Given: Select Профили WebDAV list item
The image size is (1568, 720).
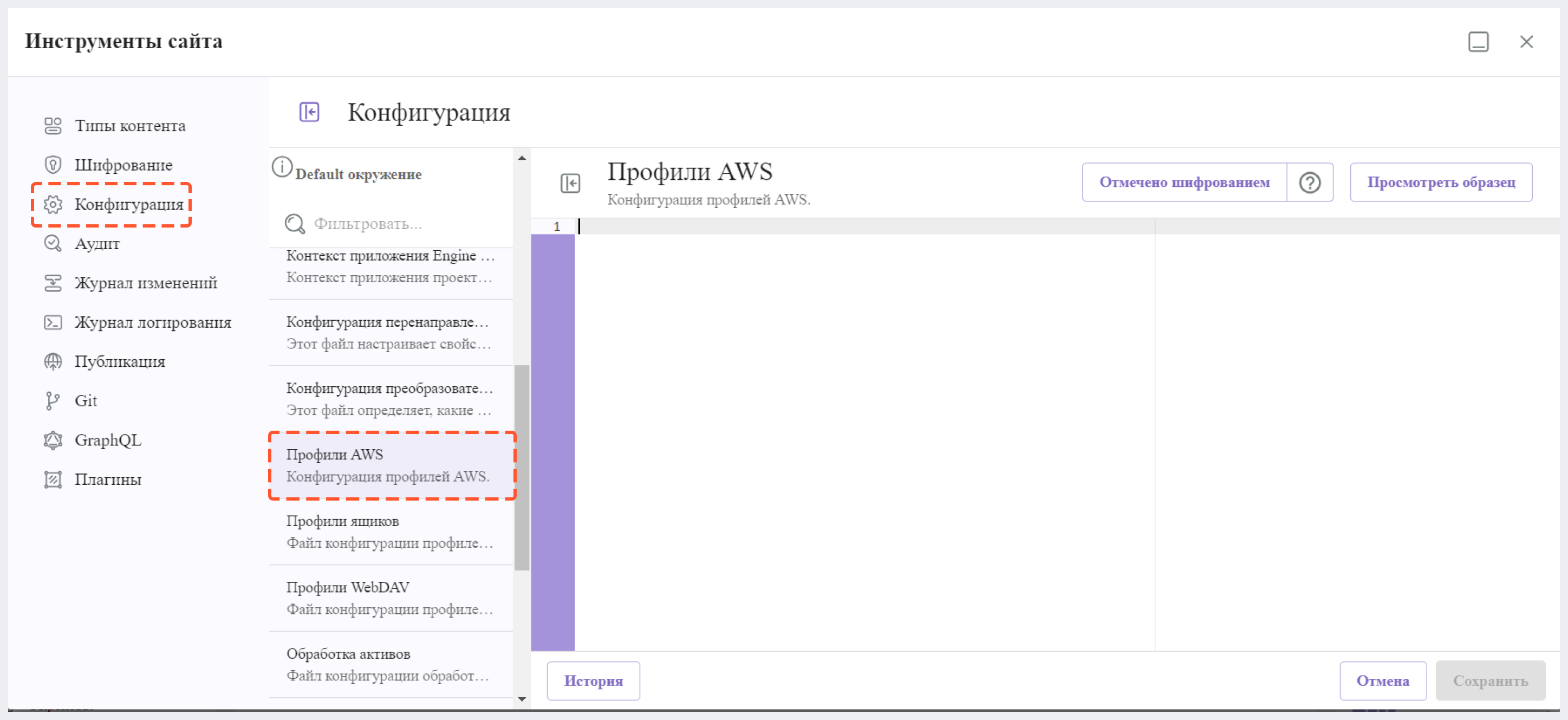Looking at the screenshot, I should [x=391, y=598].
